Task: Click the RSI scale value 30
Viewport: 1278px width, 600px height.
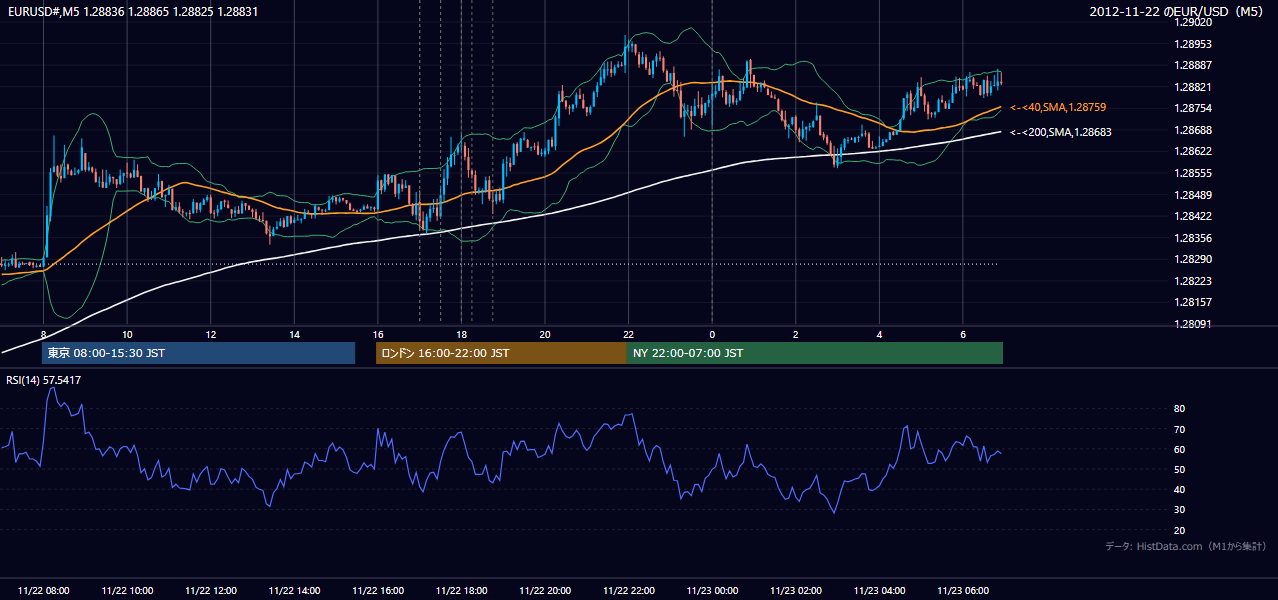Action: coord(1179,510)
